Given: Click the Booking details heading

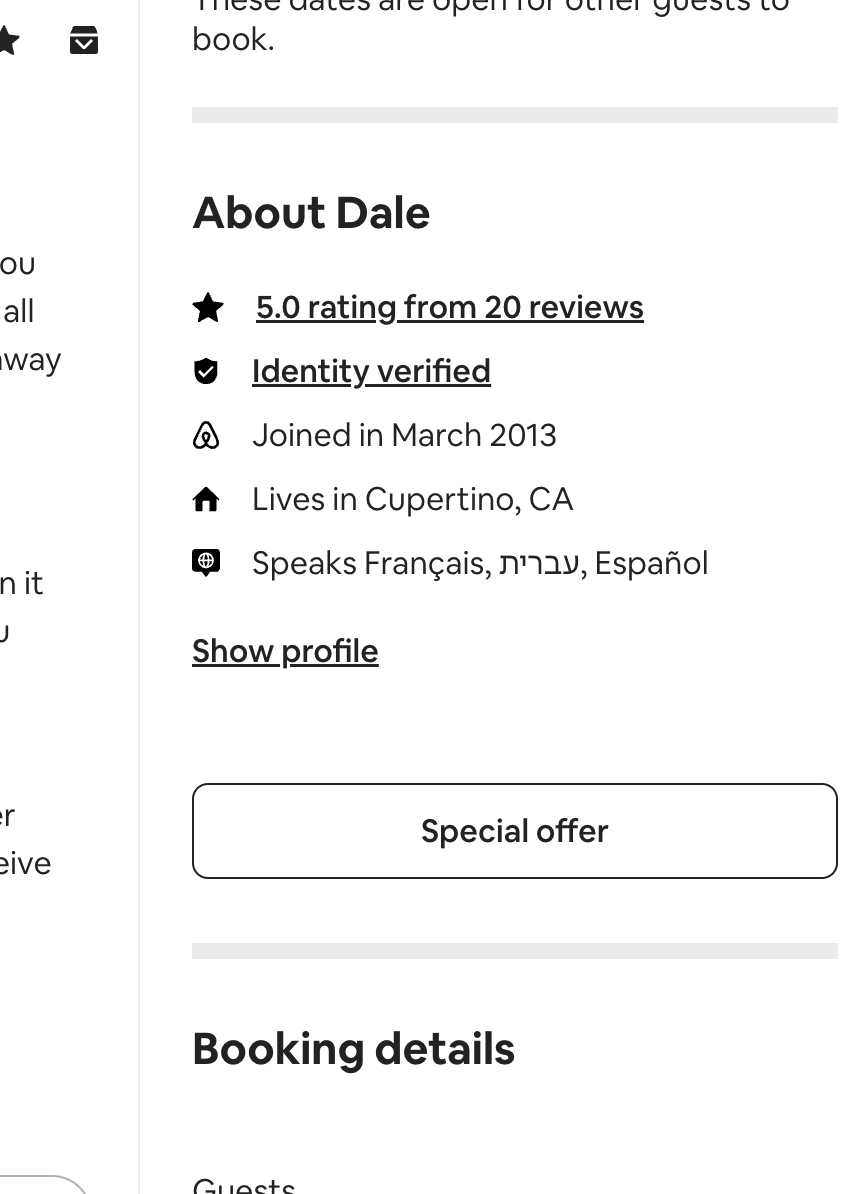Looking at the screenshot, I should pyautogui.click(x=353, y=1049).
